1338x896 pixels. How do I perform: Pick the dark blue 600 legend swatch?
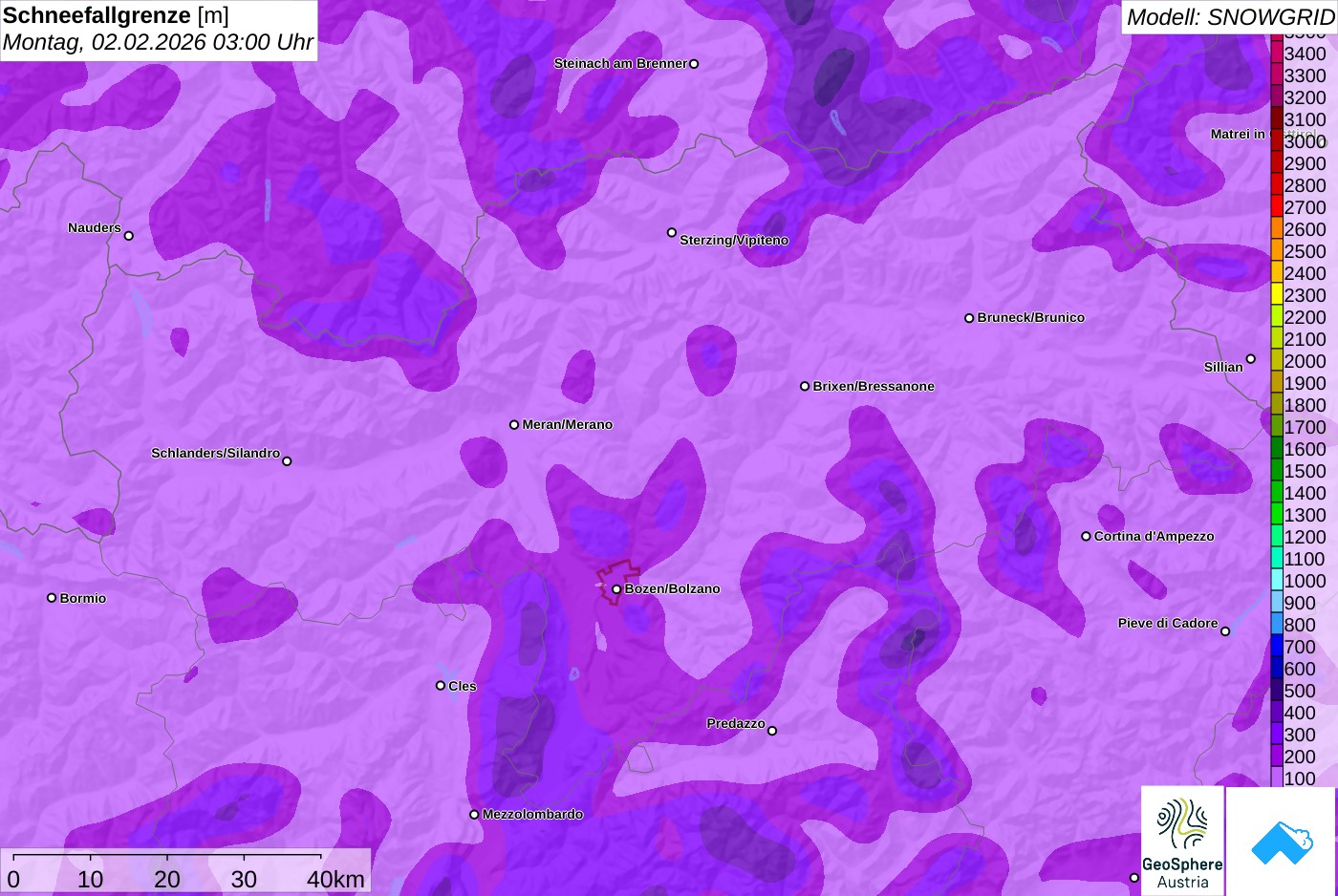(x=1277, y=669)
